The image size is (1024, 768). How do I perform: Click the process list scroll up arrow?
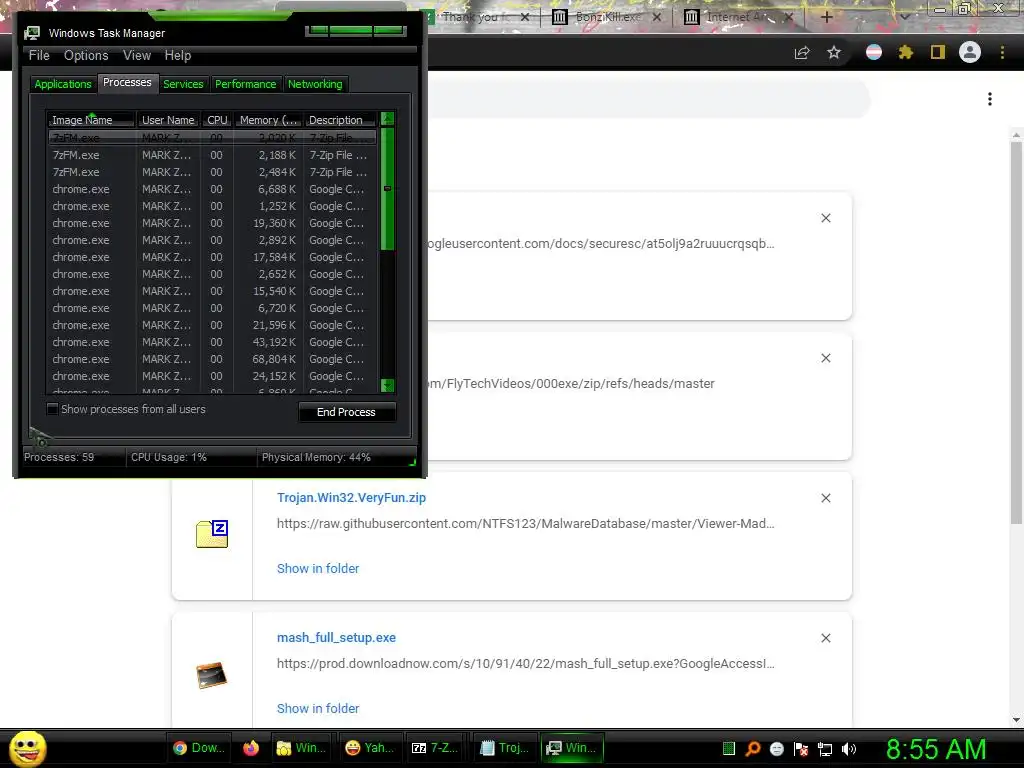click(x=387, y=119)
